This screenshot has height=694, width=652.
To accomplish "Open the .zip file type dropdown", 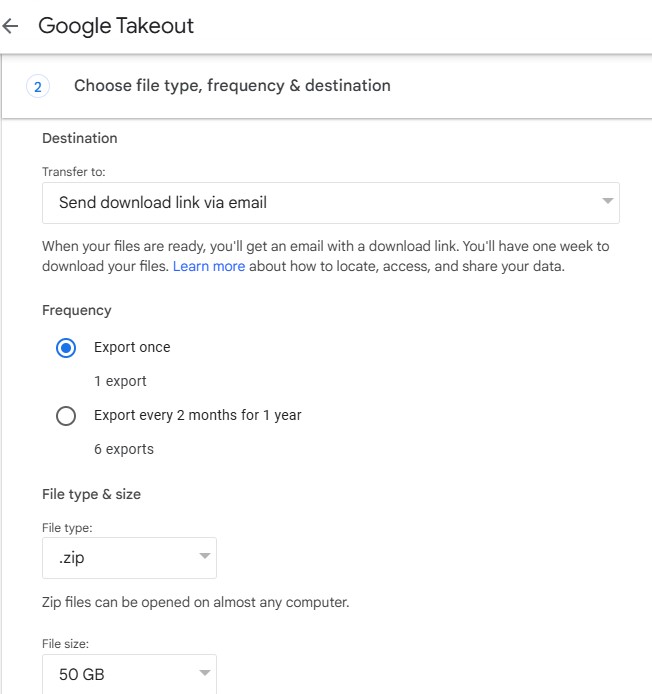I will coord(129,558).
